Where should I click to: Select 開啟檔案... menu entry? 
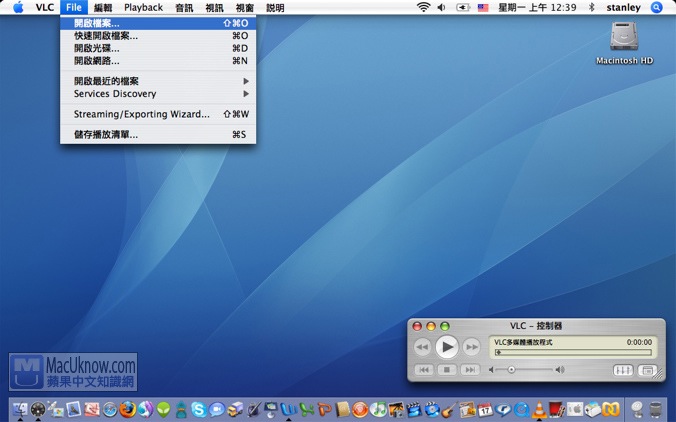tap(158, 23)
